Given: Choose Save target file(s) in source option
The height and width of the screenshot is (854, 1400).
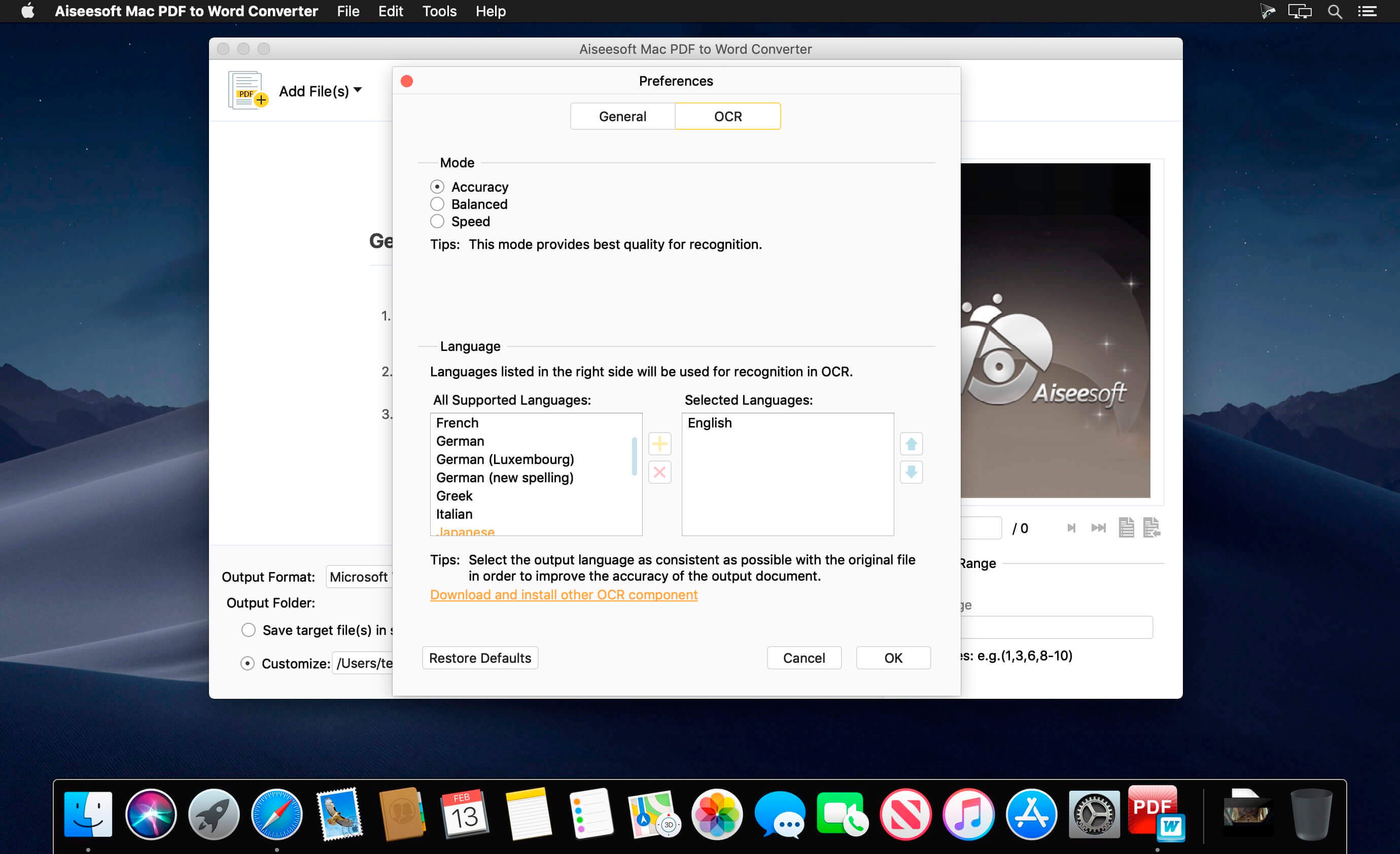Looking at the screenshot, I should (248, 629).
